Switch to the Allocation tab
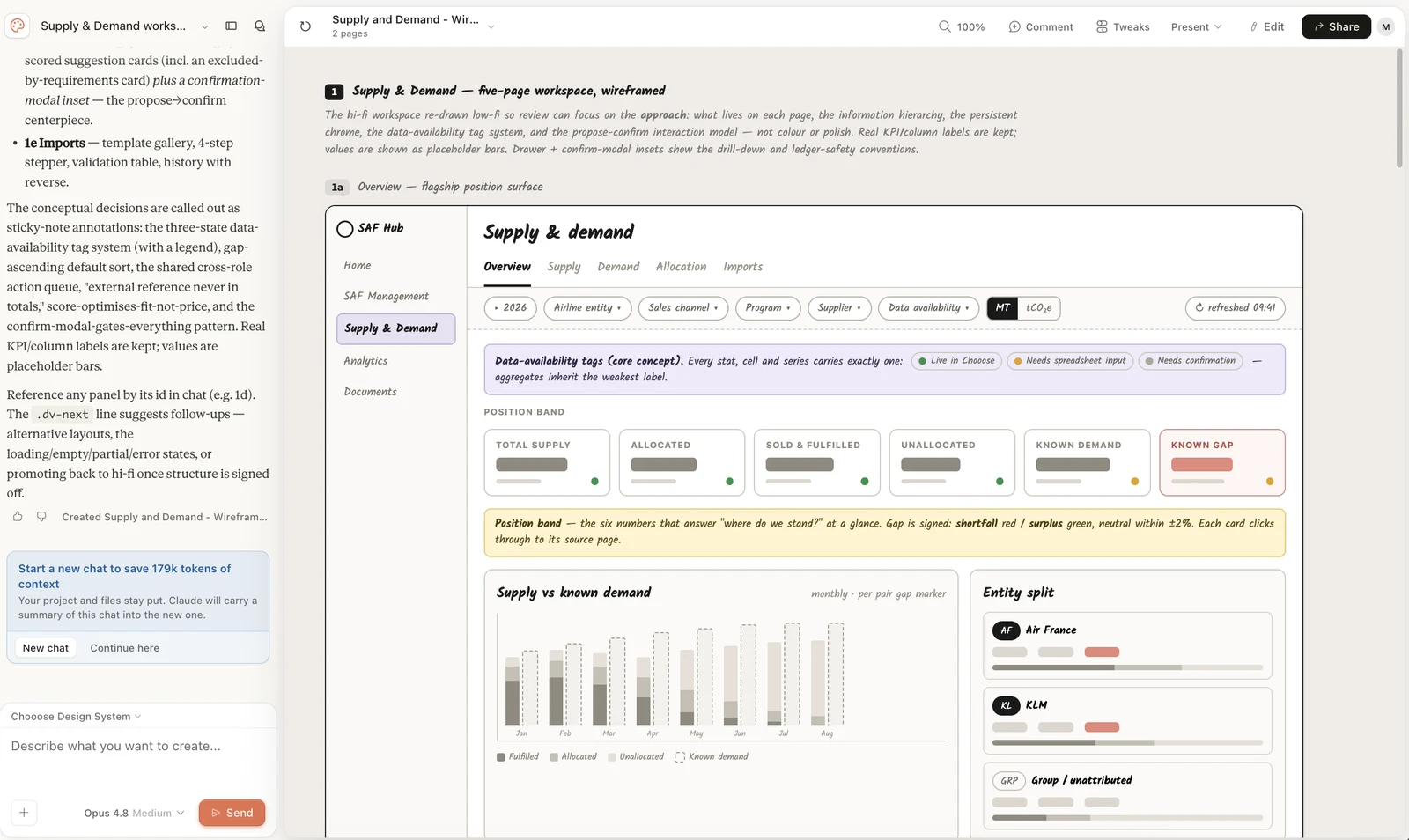Image resolution: width=1409 pixels, height=840 pixels. click(681, 267)
